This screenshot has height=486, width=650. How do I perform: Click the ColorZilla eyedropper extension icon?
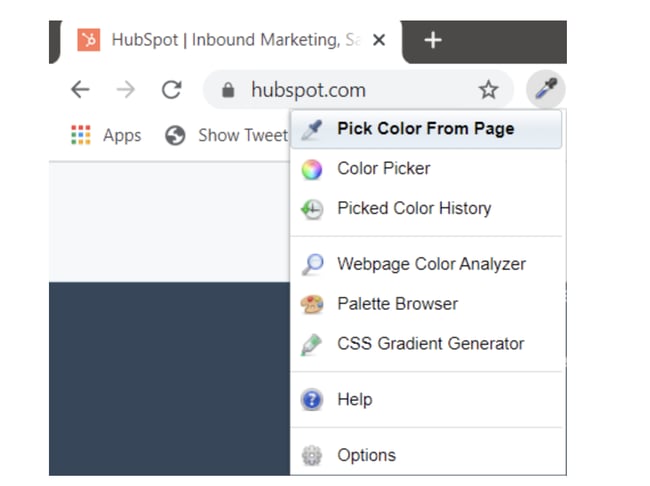click(x=545, y=90)
